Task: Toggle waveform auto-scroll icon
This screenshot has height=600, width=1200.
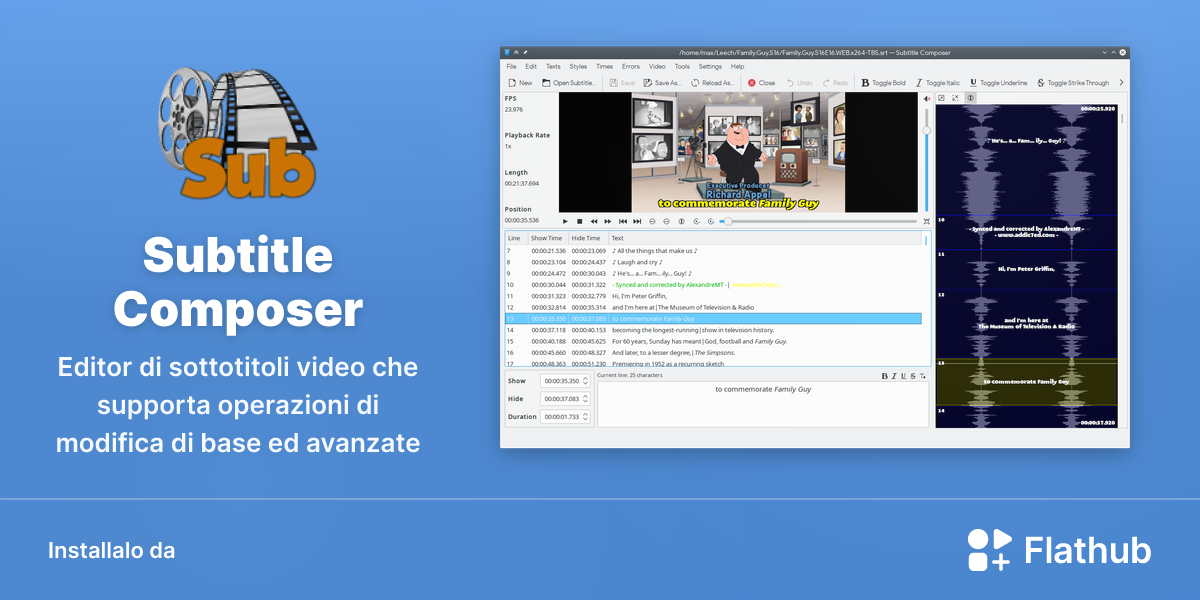Action: pyautogui.click(x=970, y=98)
